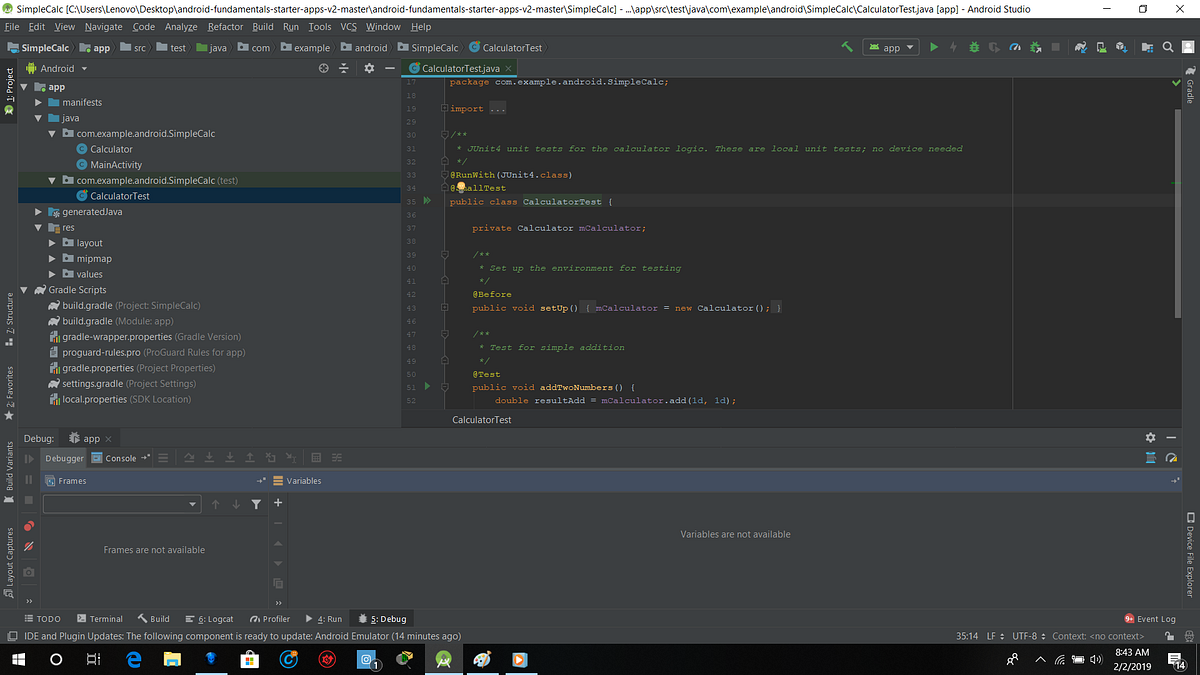Image resolution: width=1200 pixels, height=675 pixels.
Task: Run the app with the green play icon
Action: (933, 47)
